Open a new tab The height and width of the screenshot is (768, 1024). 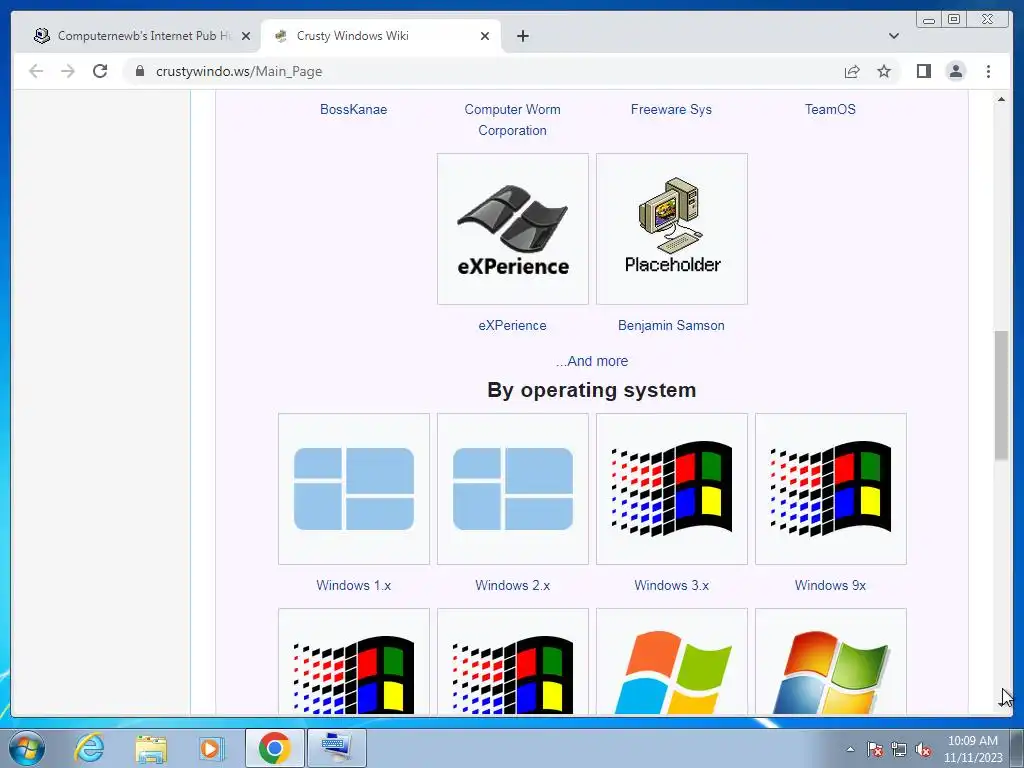pos(522,36)
